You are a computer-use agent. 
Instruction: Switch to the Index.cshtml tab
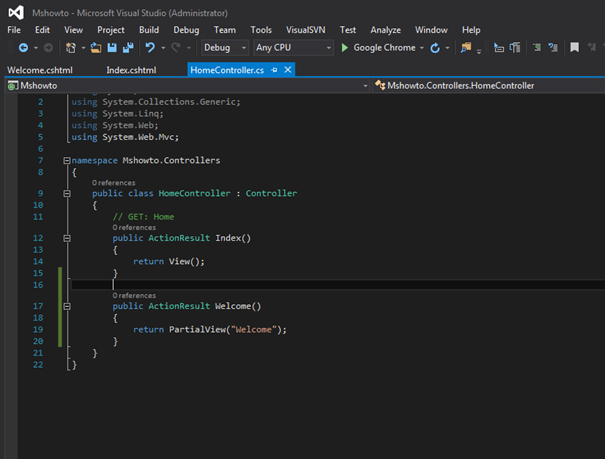(x=131, y=70)
